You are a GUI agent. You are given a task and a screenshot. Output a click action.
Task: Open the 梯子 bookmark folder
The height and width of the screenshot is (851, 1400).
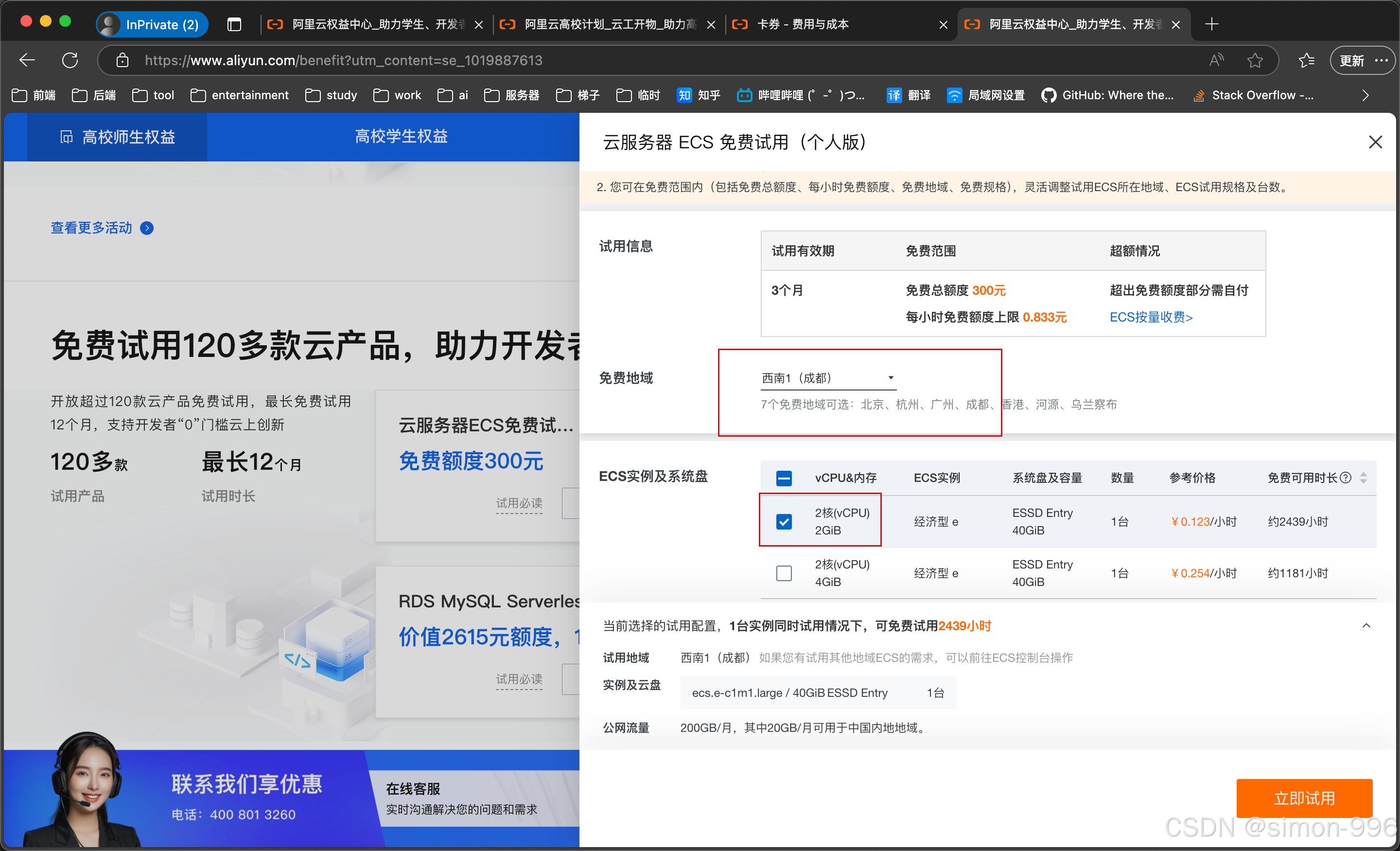click(x=578, y=95)
